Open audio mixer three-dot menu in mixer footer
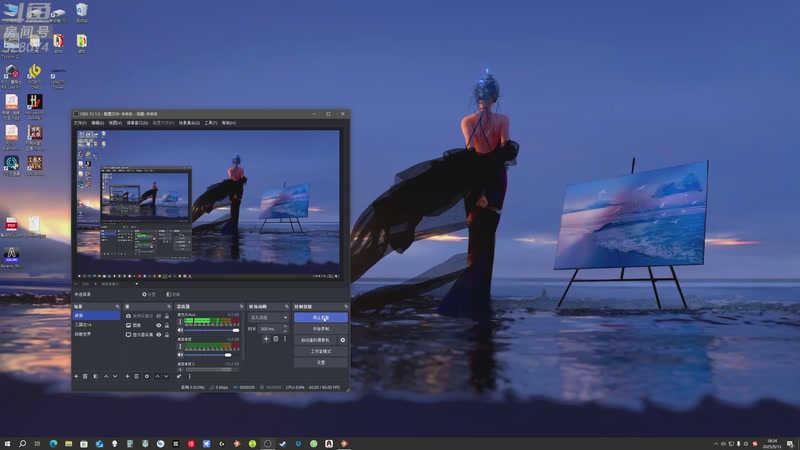The width and height of the screenshot is (800, 450). click(189, 376)
